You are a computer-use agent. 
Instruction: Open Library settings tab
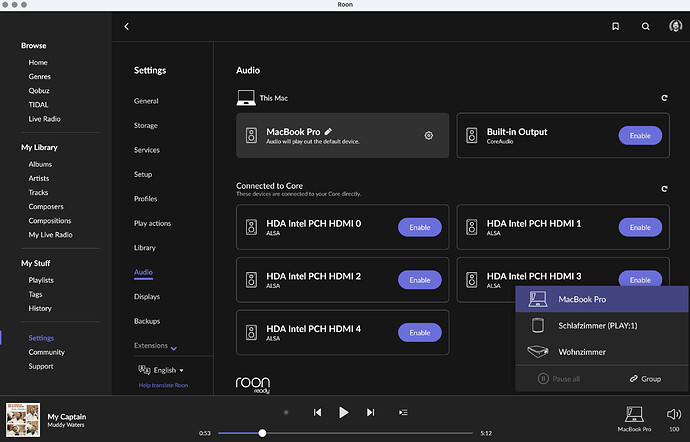pyautogui.click(x=145, y=247)
